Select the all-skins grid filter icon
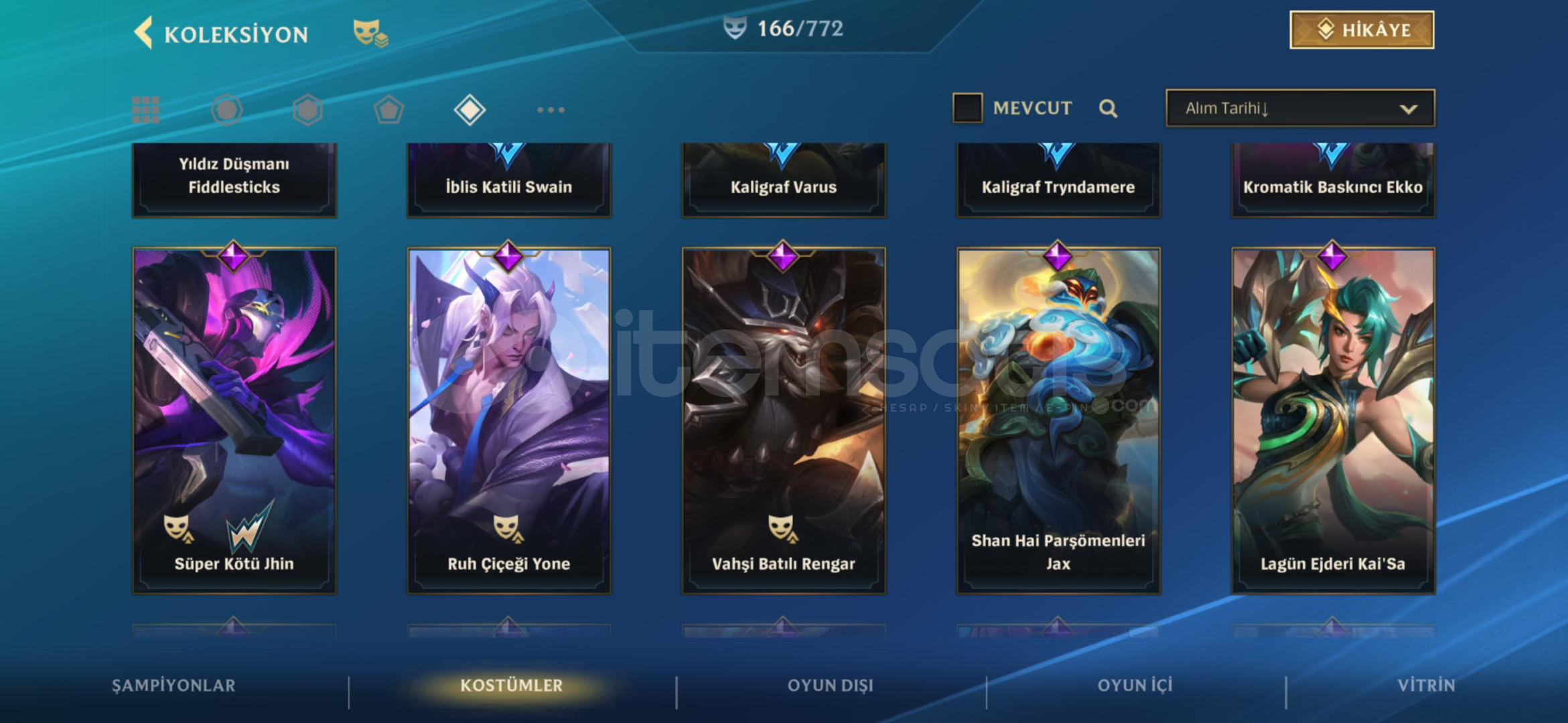 (x=146, y=110)
